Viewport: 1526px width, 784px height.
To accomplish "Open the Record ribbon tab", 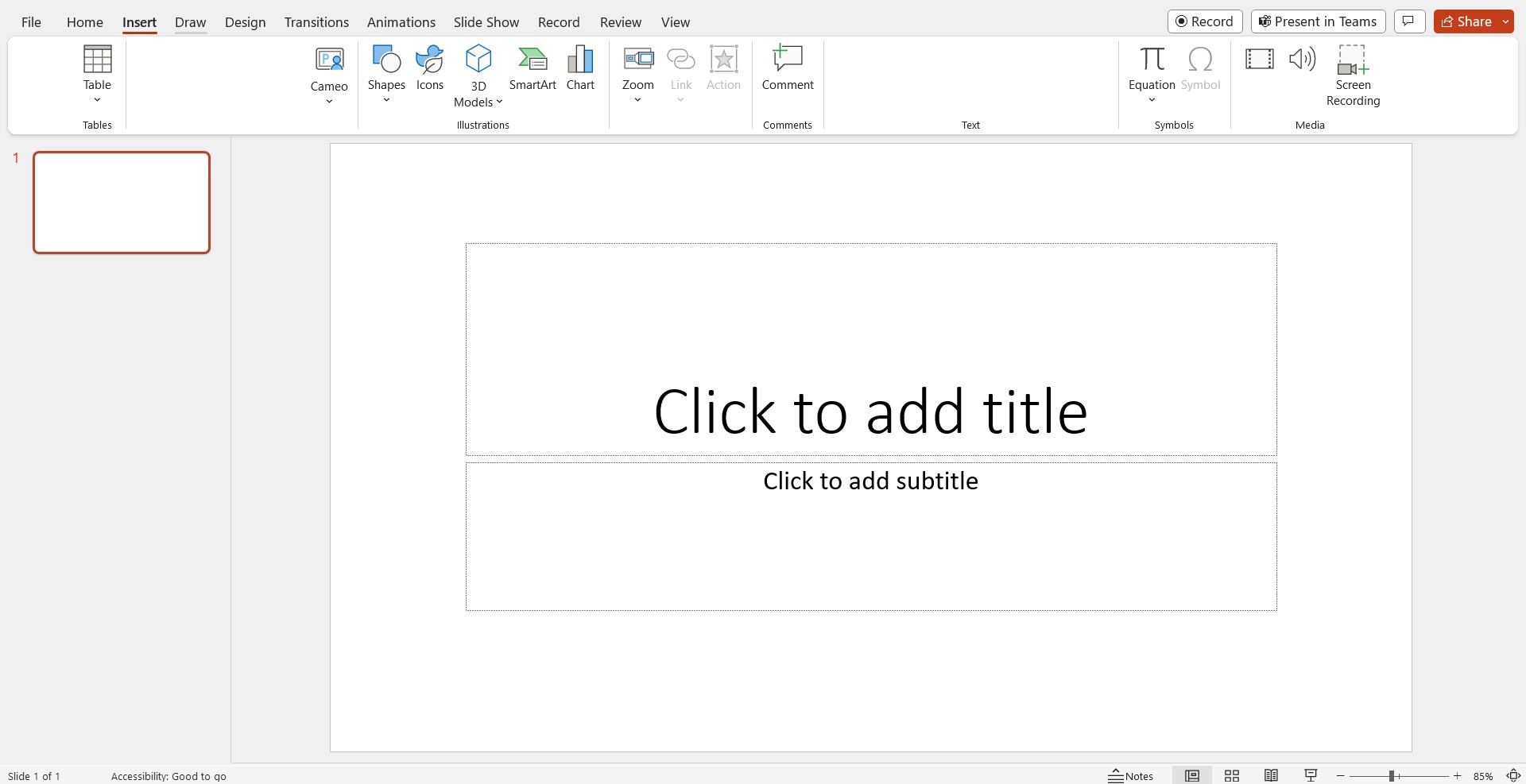I will 559,22.
